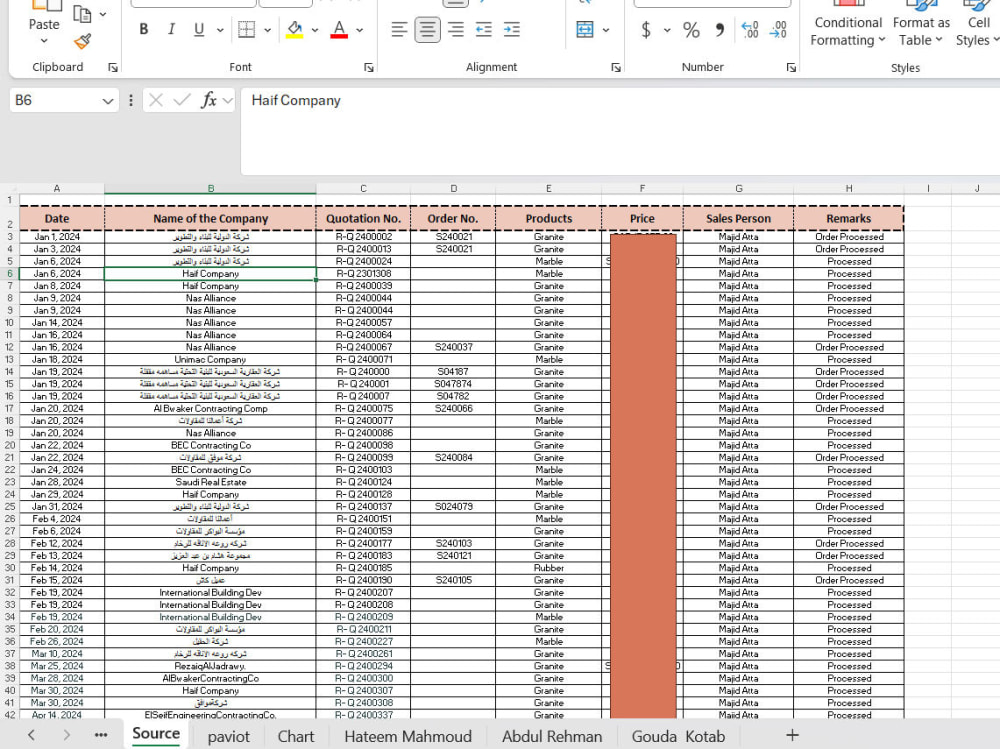Apply Comma Style
Viewport: 1000px width, 749px height.
(719, 29)
